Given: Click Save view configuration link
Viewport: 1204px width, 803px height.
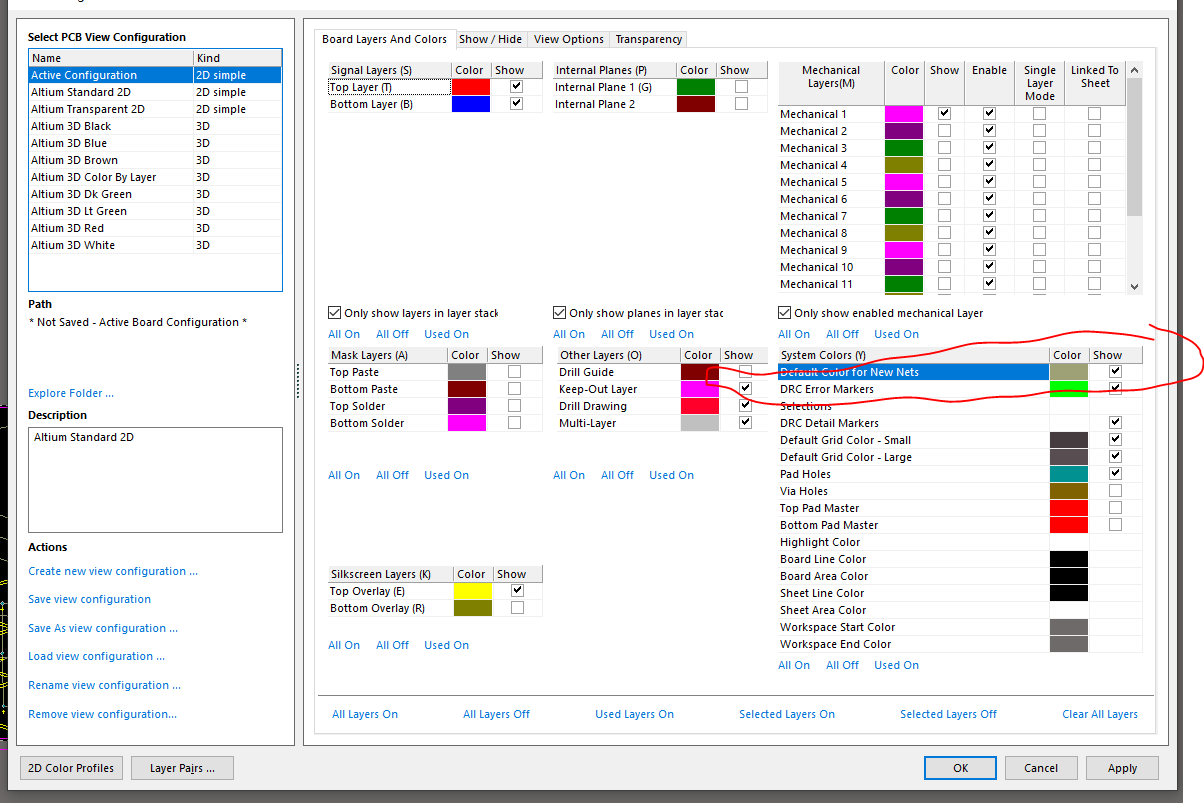Looking at the screenshot, I should 90,599.
